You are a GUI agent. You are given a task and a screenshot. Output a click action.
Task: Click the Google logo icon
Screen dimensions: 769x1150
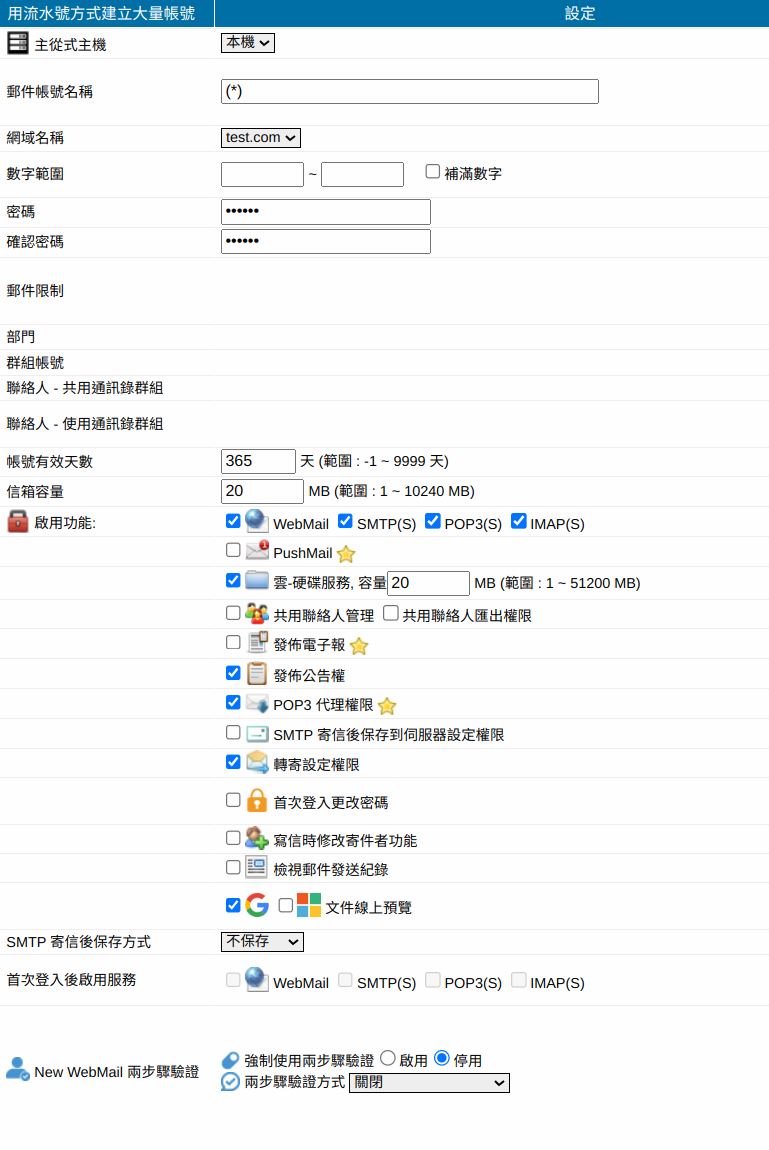[258, 906]
